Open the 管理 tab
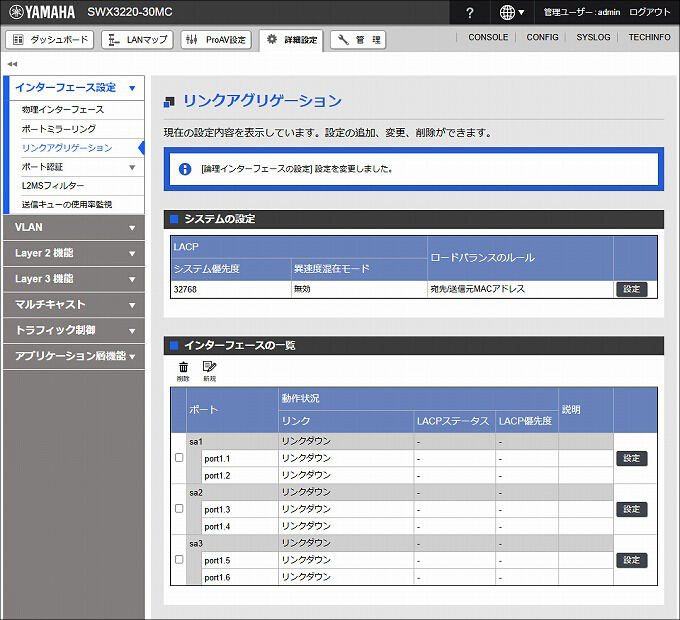Screen dimensions: 680x620 pyautogui.click(x=358, y=40)
